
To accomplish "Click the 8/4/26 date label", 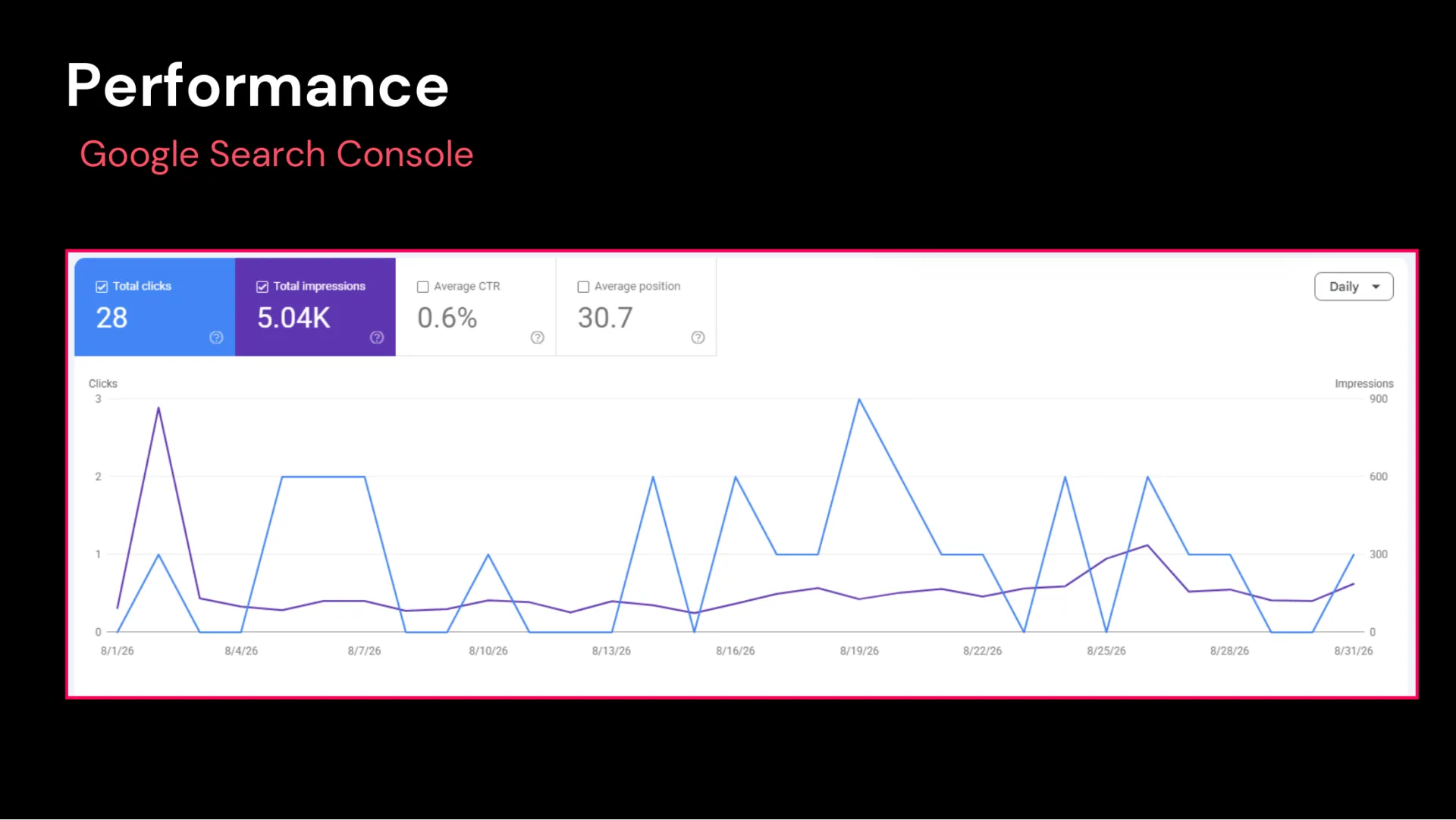I will click(x=241, y=651).
